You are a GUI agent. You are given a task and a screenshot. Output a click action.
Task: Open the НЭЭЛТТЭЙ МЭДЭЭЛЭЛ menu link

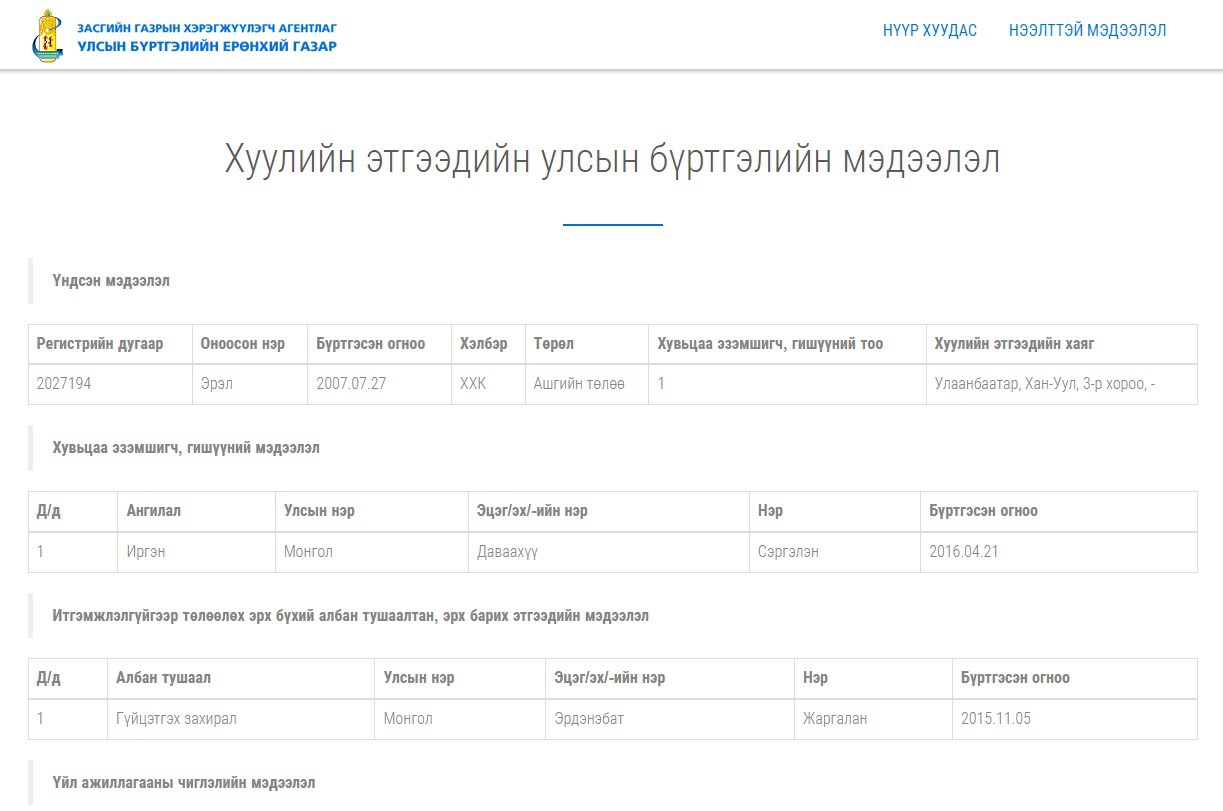click(x=1088, y=31)
